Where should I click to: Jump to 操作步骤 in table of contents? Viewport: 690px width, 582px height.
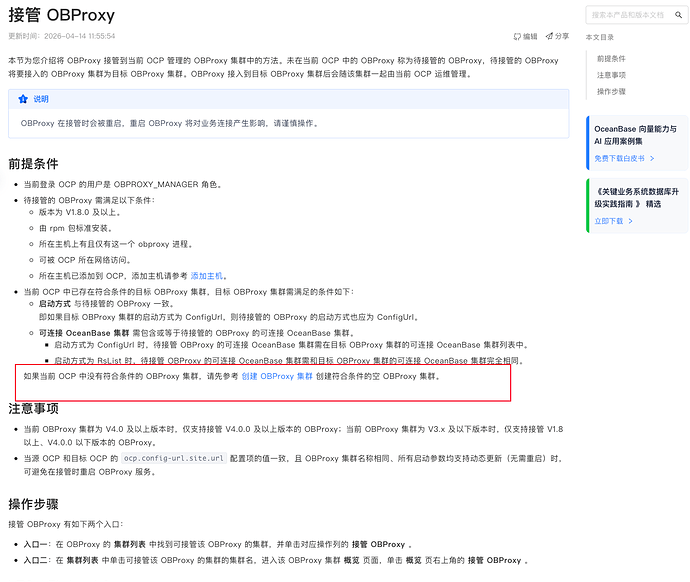(x=611, y=92)
